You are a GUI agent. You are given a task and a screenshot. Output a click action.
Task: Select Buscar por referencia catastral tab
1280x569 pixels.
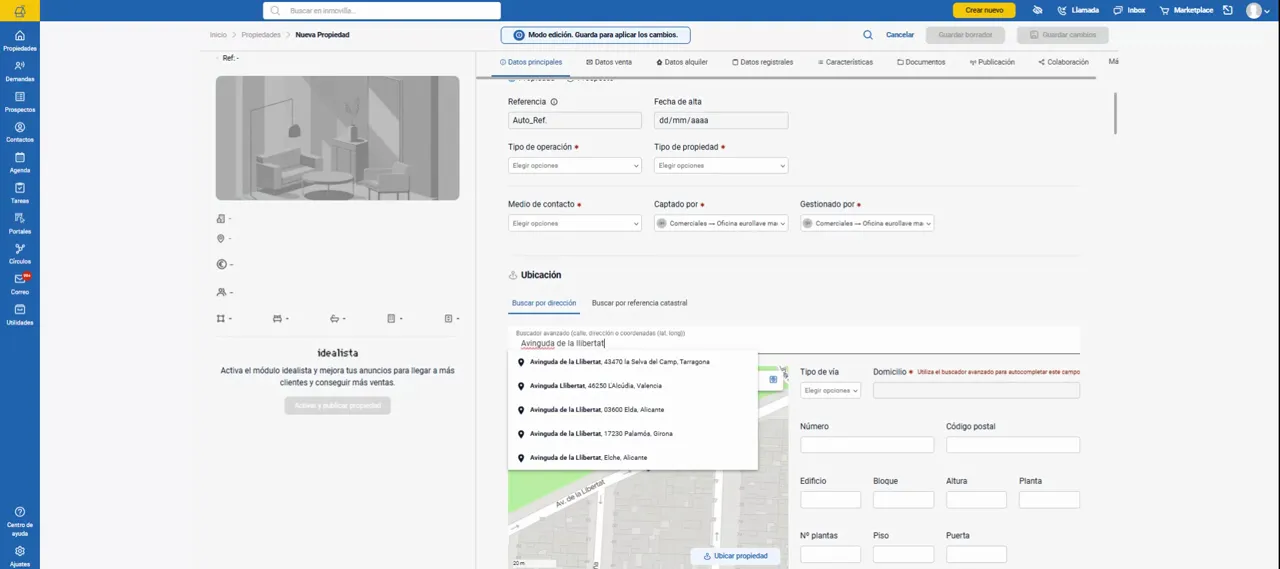pyautogui.click(x=639, y=303)
